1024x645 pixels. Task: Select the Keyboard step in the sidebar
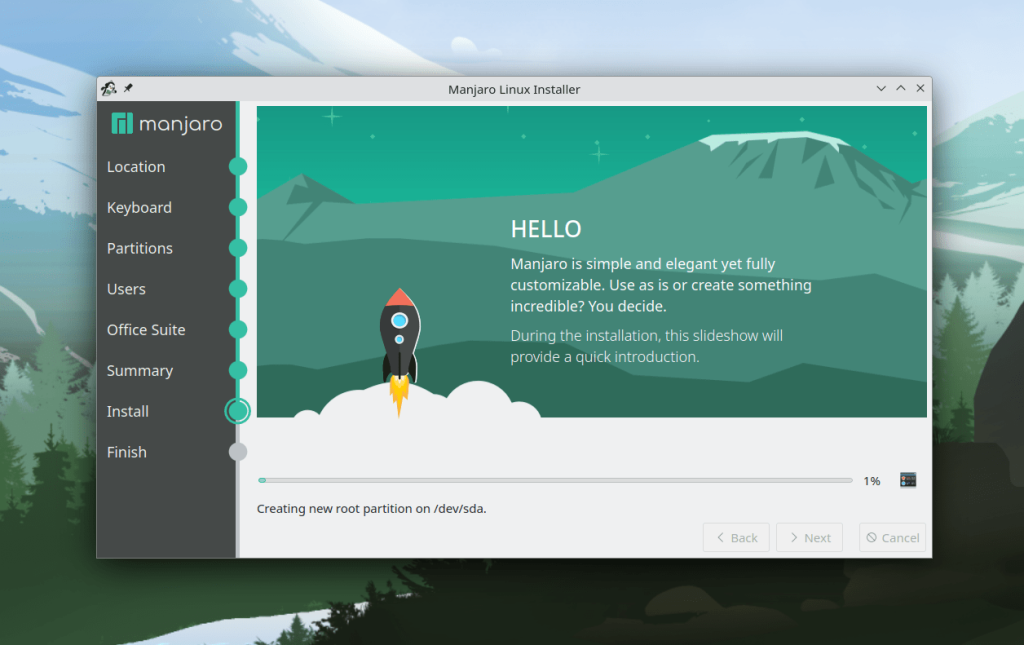coord(139,207)
